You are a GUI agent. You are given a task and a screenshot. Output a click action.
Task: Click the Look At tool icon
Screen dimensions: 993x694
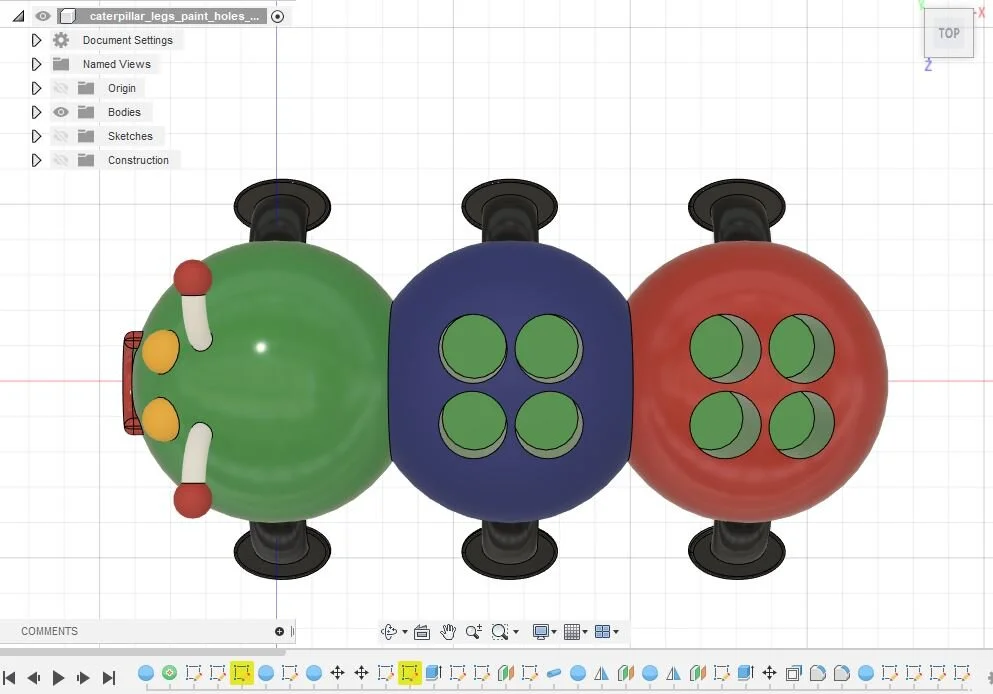tap(422, 632)
